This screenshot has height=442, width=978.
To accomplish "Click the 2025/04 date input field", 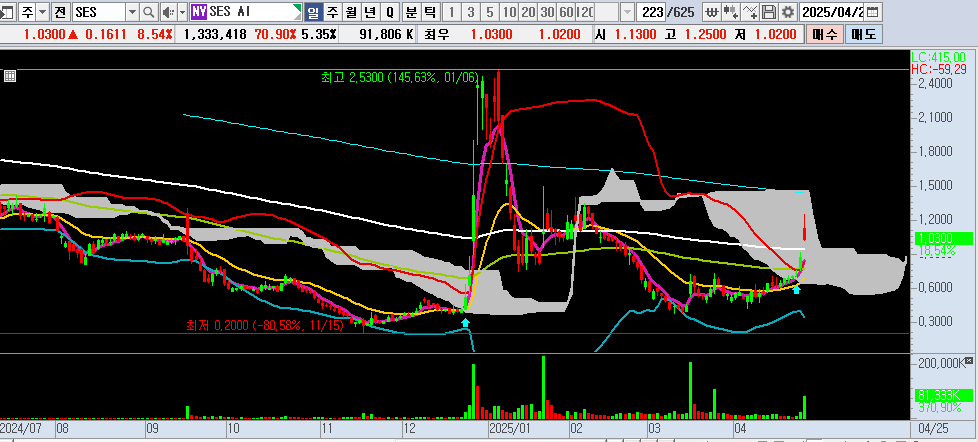I will pyautogui.click(x=833, y=11).
